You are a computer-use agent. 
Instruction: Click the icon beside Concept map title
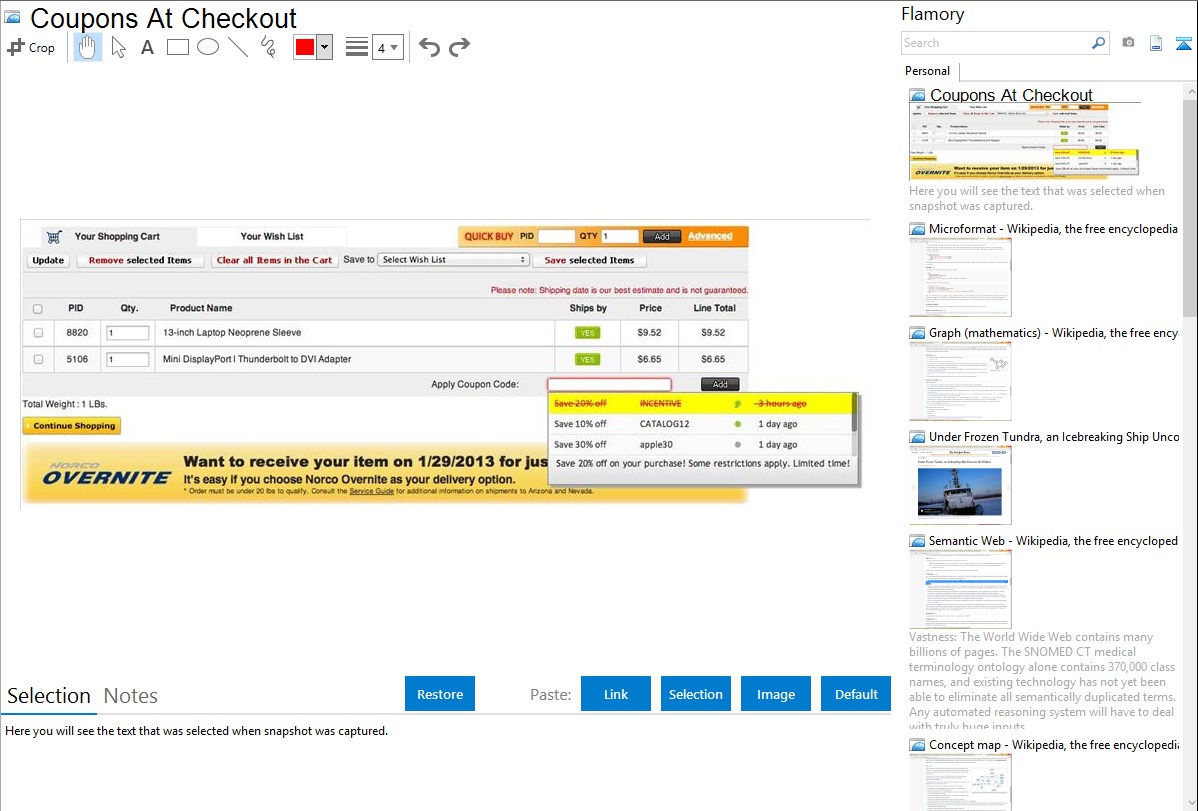coord(917,745)
